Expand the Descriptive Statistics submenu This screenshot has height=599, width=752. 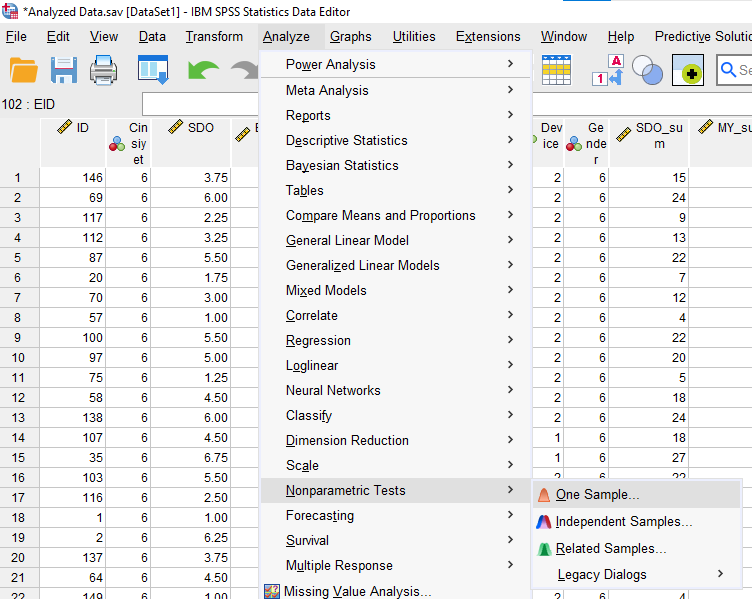(396, 140)
